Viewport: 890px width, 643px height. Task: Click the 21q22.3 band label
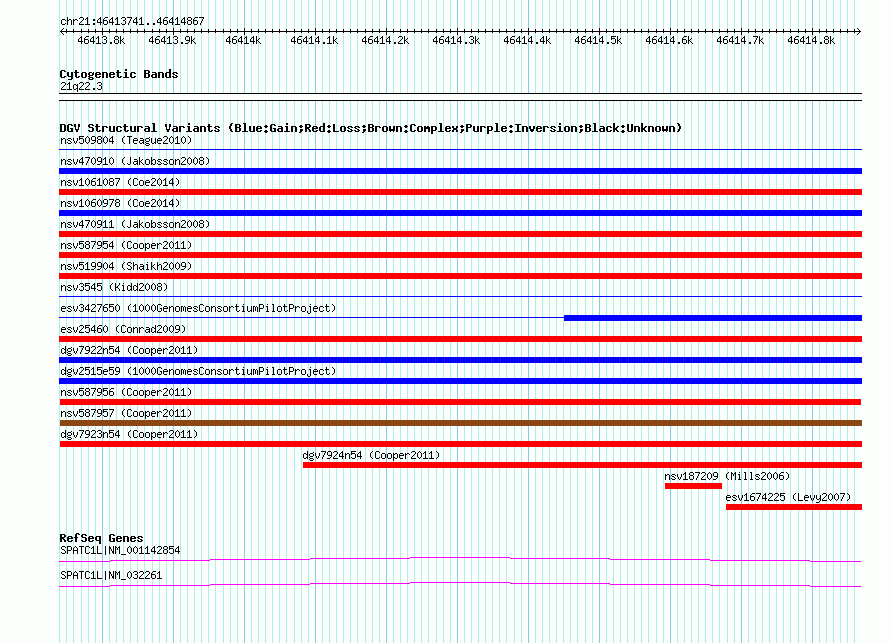pos(81,86)
